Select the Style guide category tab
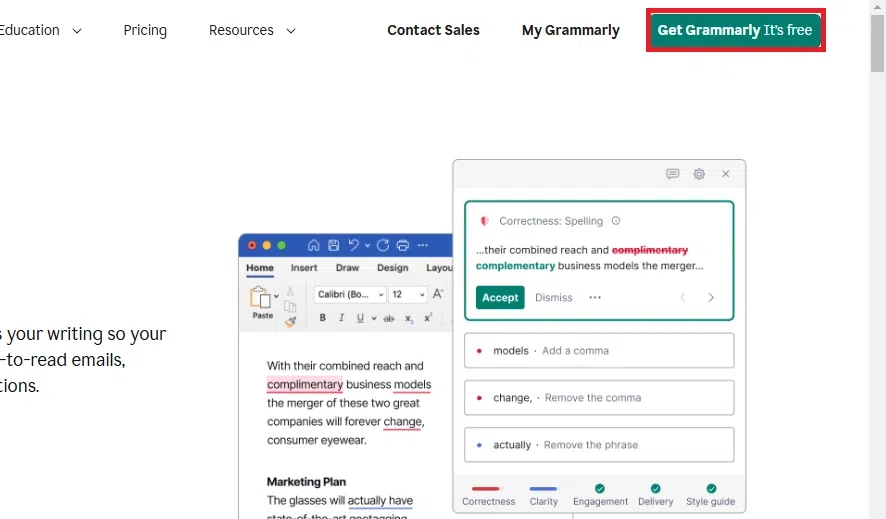The width and height of the screenshot is (886, 519). (710, 495)
